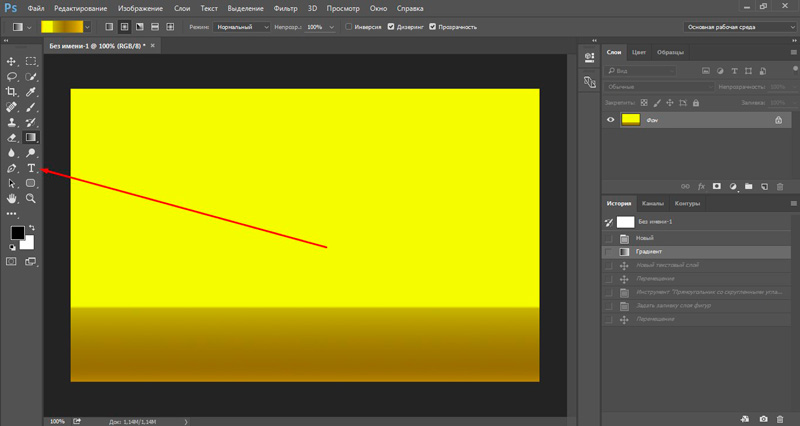
Task: Click the gradient preview bar
Action: (62, 27)
